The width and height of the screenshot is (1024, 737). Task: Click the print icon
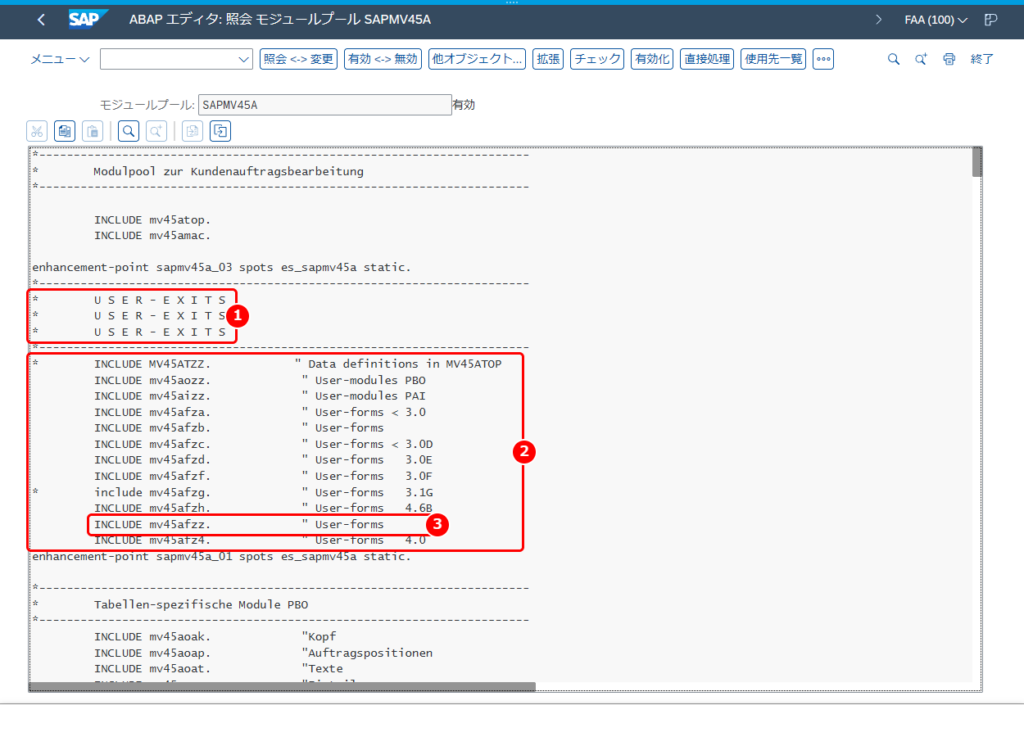click(x=949, y=59)
